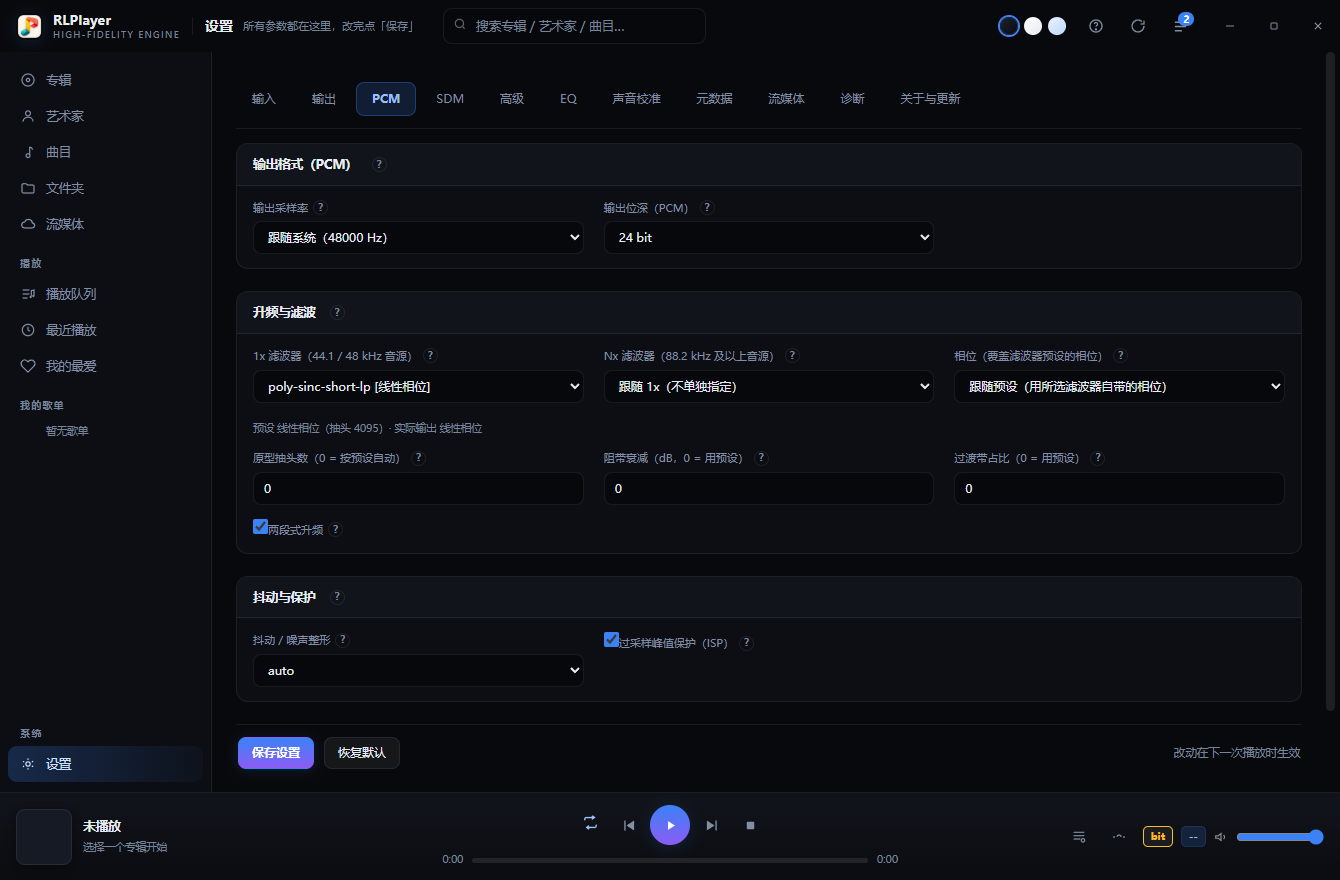Image resolution: width=1340 pixels, height=880 pixels.
Task: Open the 文件夹 sidebar entry
Action: point(105,188)
